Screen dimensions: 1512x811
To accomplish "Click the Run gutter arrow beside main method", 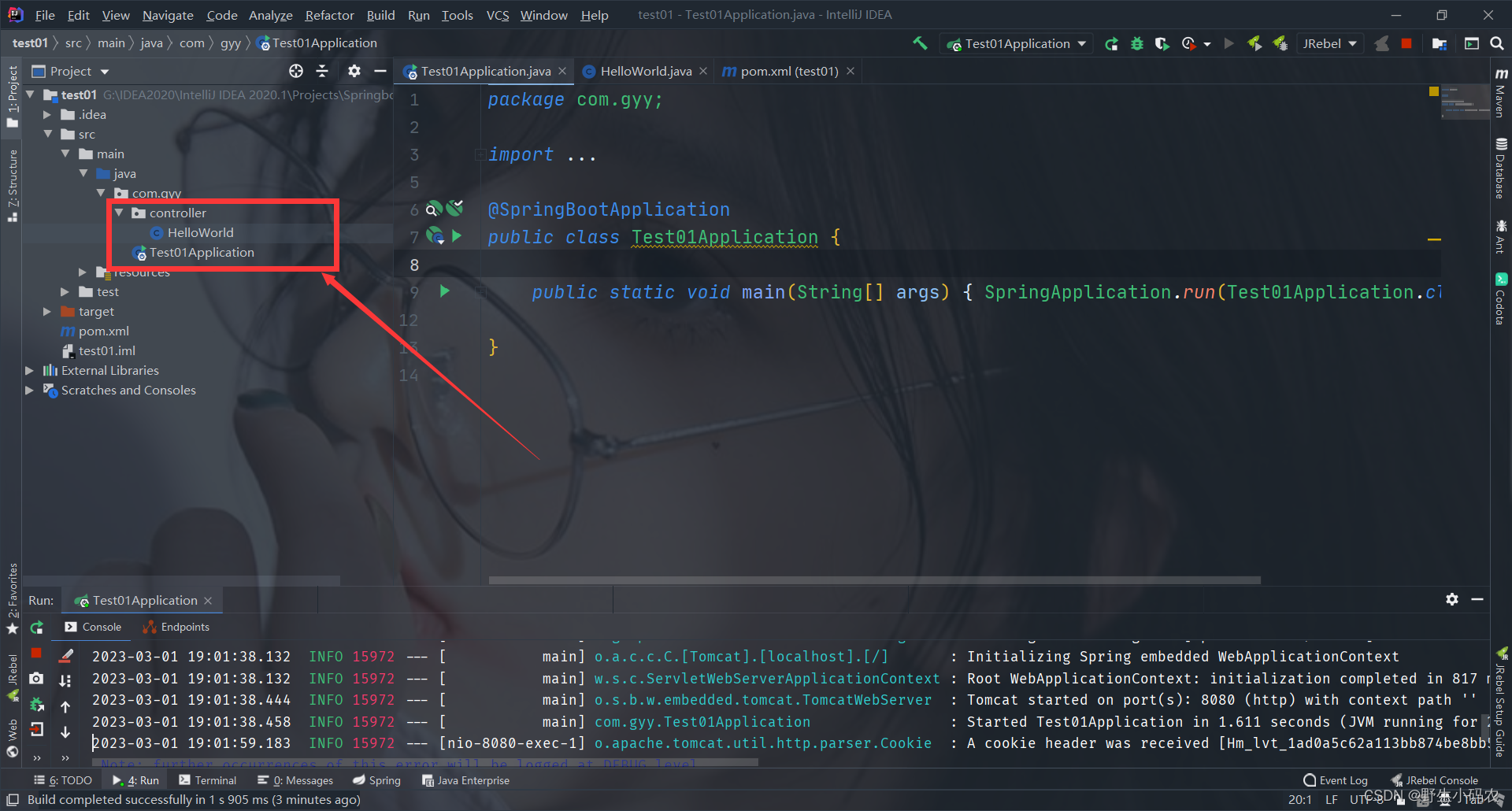I will pyautogui.click(x=444, y=291).
